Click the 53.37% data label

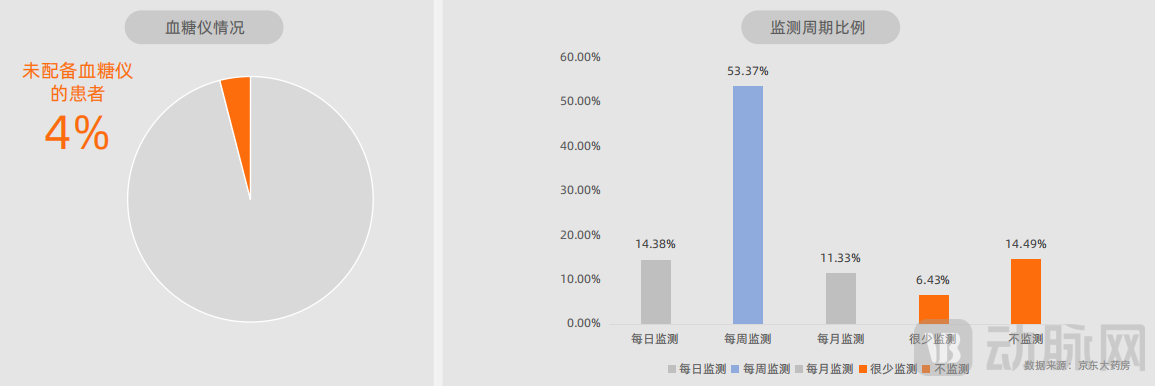click(748, 71)
